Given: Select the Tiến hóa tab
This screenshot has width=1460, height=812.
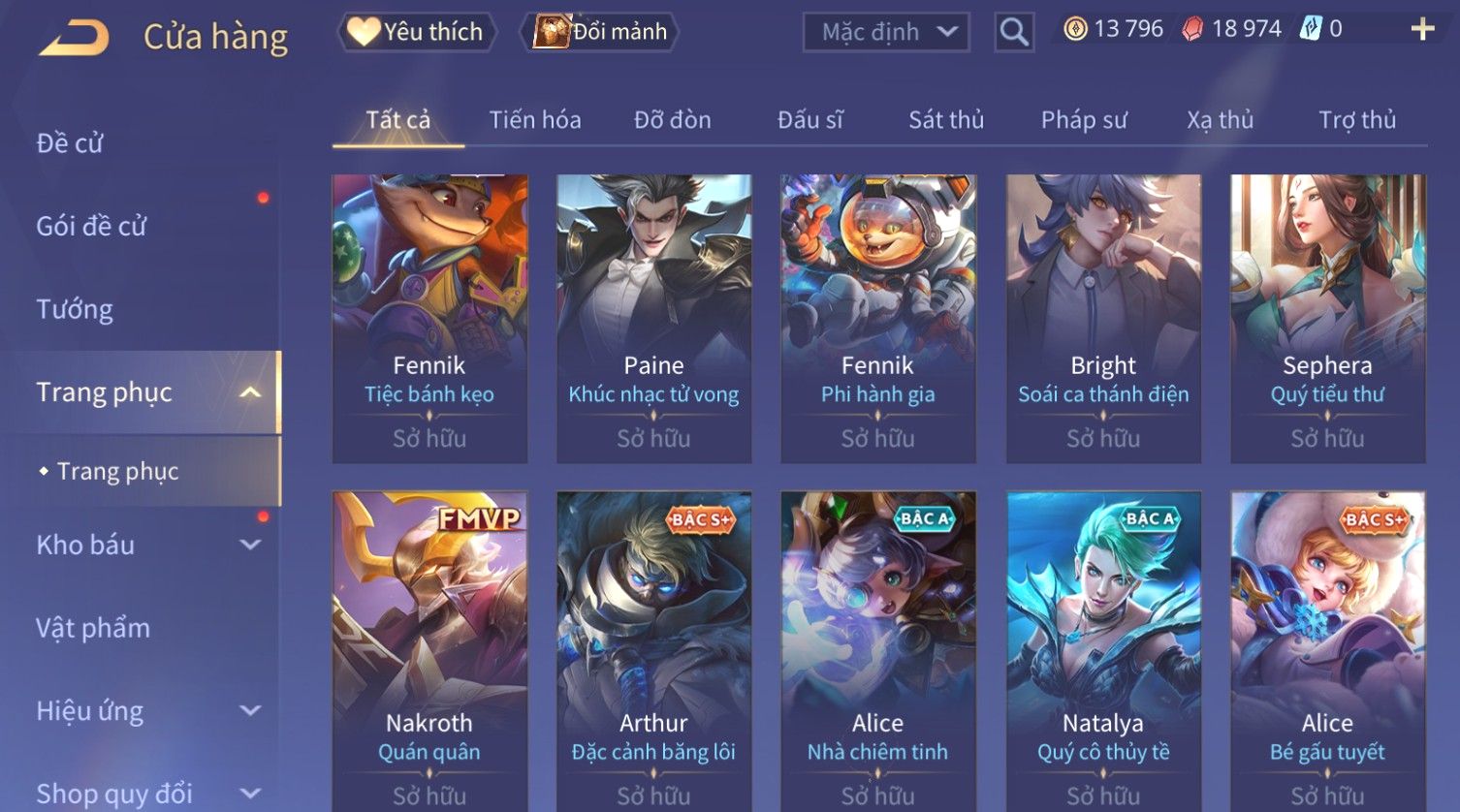Looking at the screenshot, I should pos(535,120).
